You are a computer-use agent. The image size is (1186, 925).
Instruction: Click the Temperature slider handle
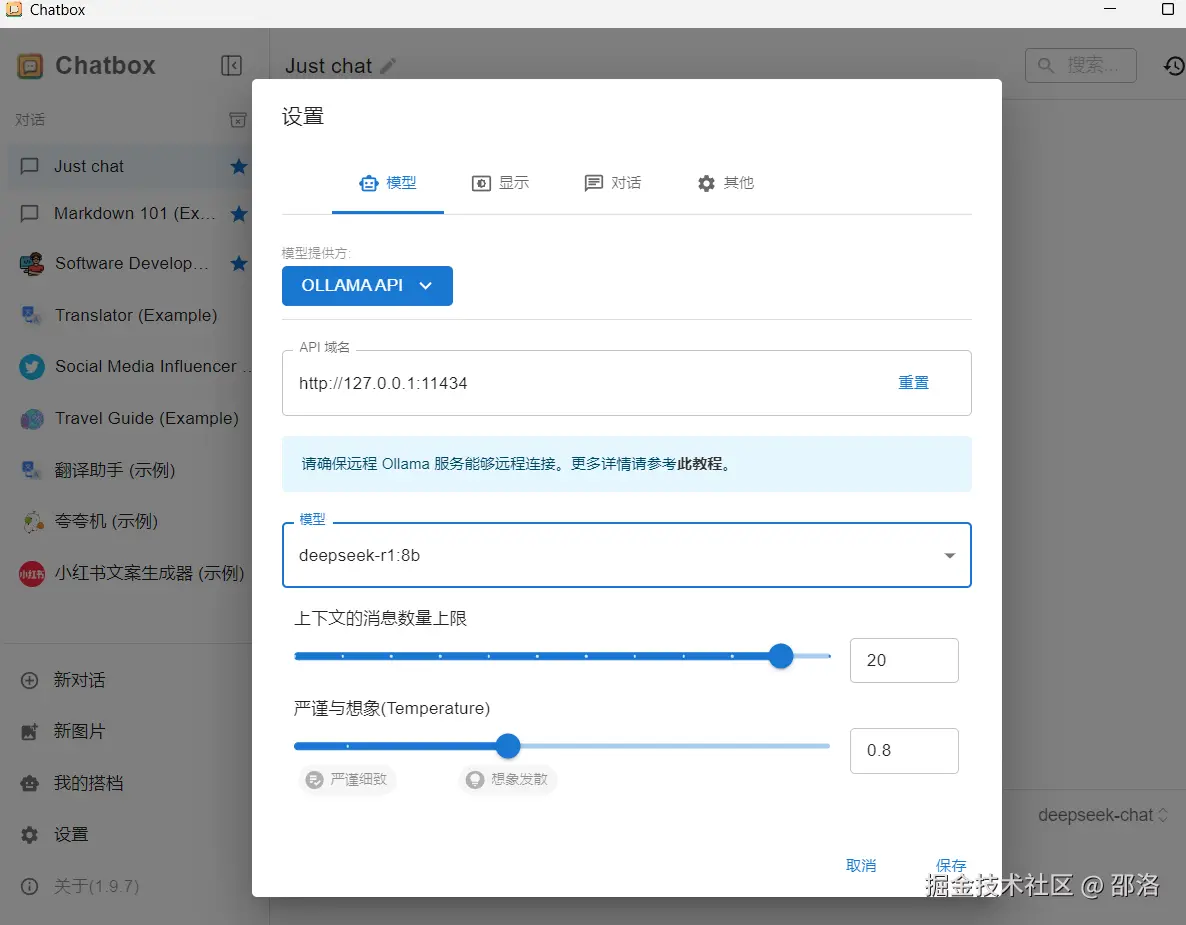coord(508,747)
